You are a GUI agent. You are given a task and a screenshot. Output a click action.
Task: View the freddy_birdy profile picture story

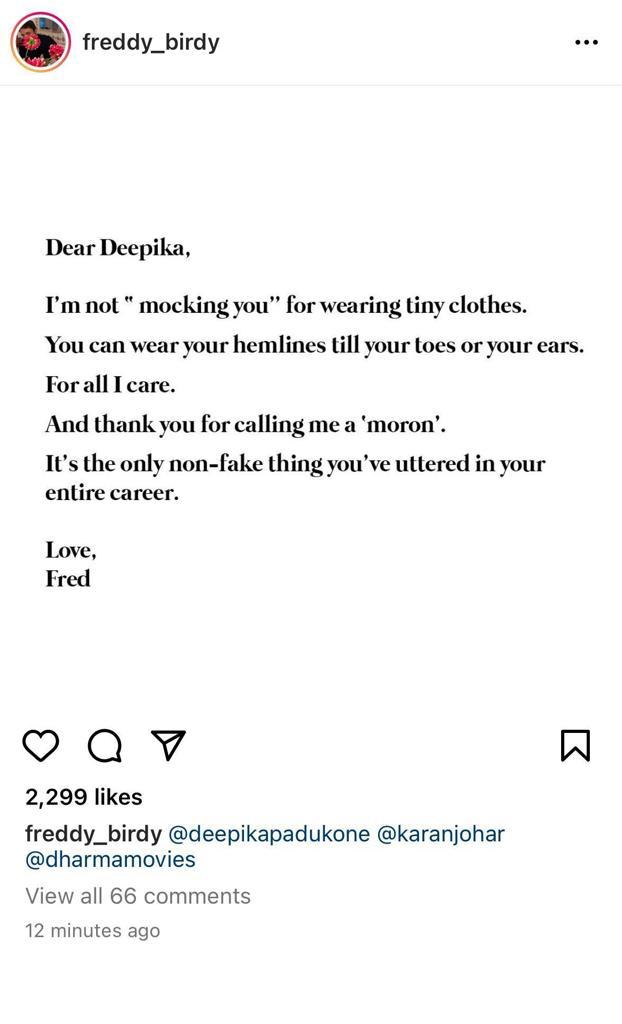tap(41, 42)
